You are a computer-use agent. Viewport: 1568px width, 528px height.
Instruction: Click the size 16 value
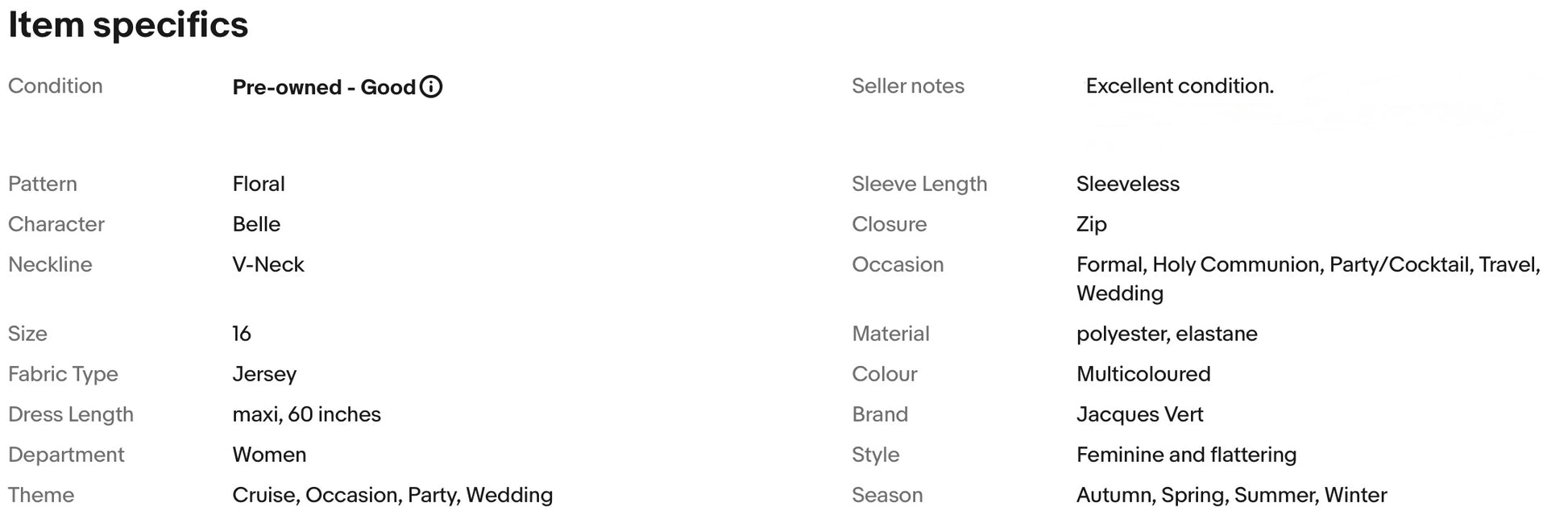pyautogui.click(x=242, y=334)
